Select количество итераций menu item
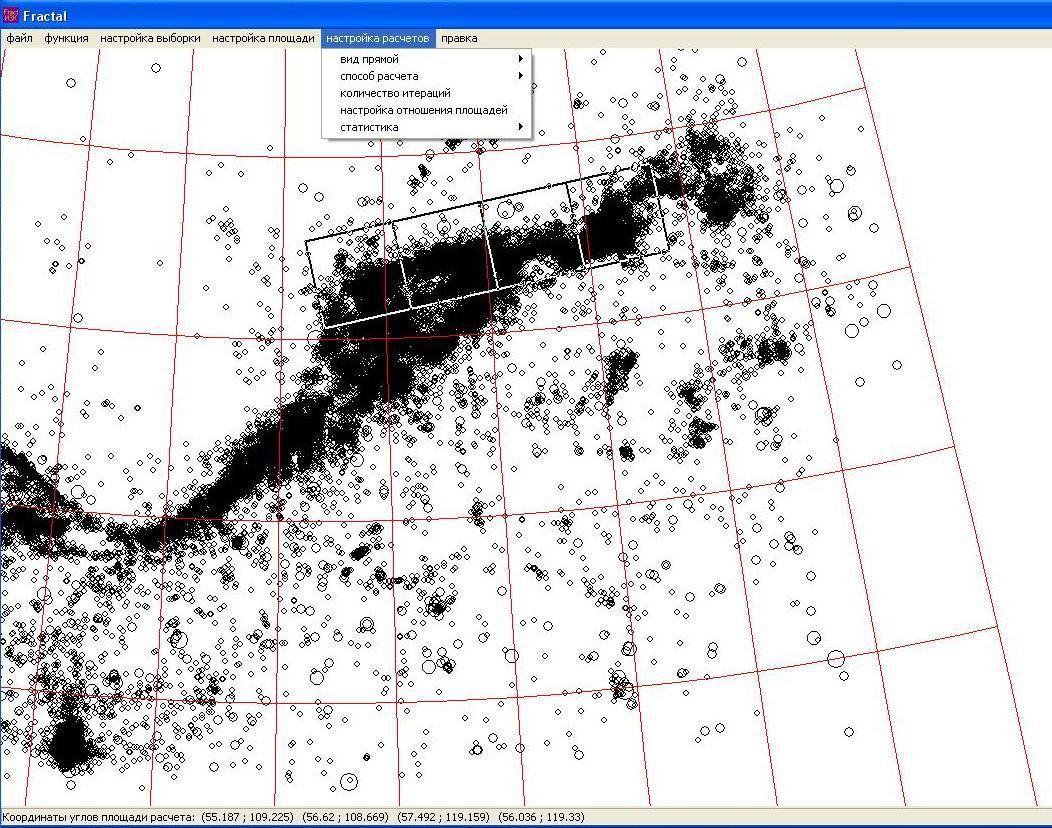Viewport: 1052px width, 828px height. (x=395, y=93)
